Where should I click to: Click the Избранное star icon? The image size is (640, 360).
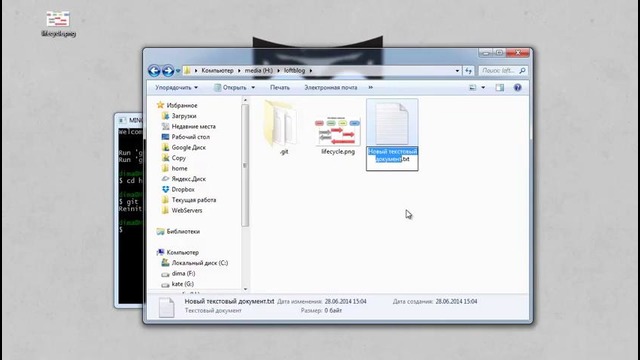point(160,105)
